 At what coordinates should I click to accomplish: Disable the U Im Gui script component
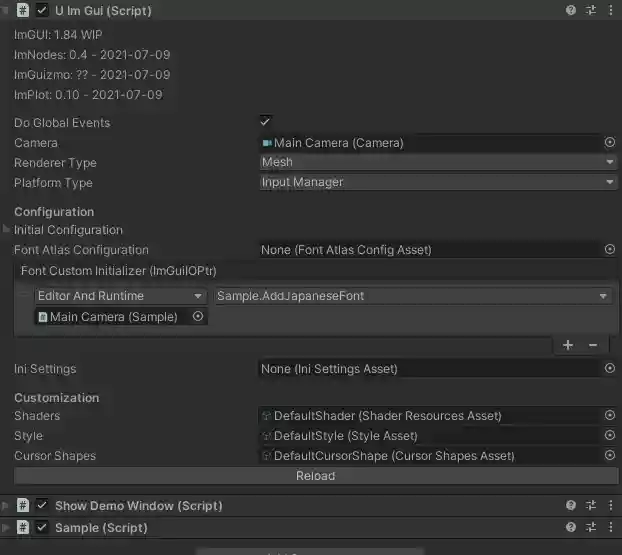pyautogui.click(x=42, y=10)
